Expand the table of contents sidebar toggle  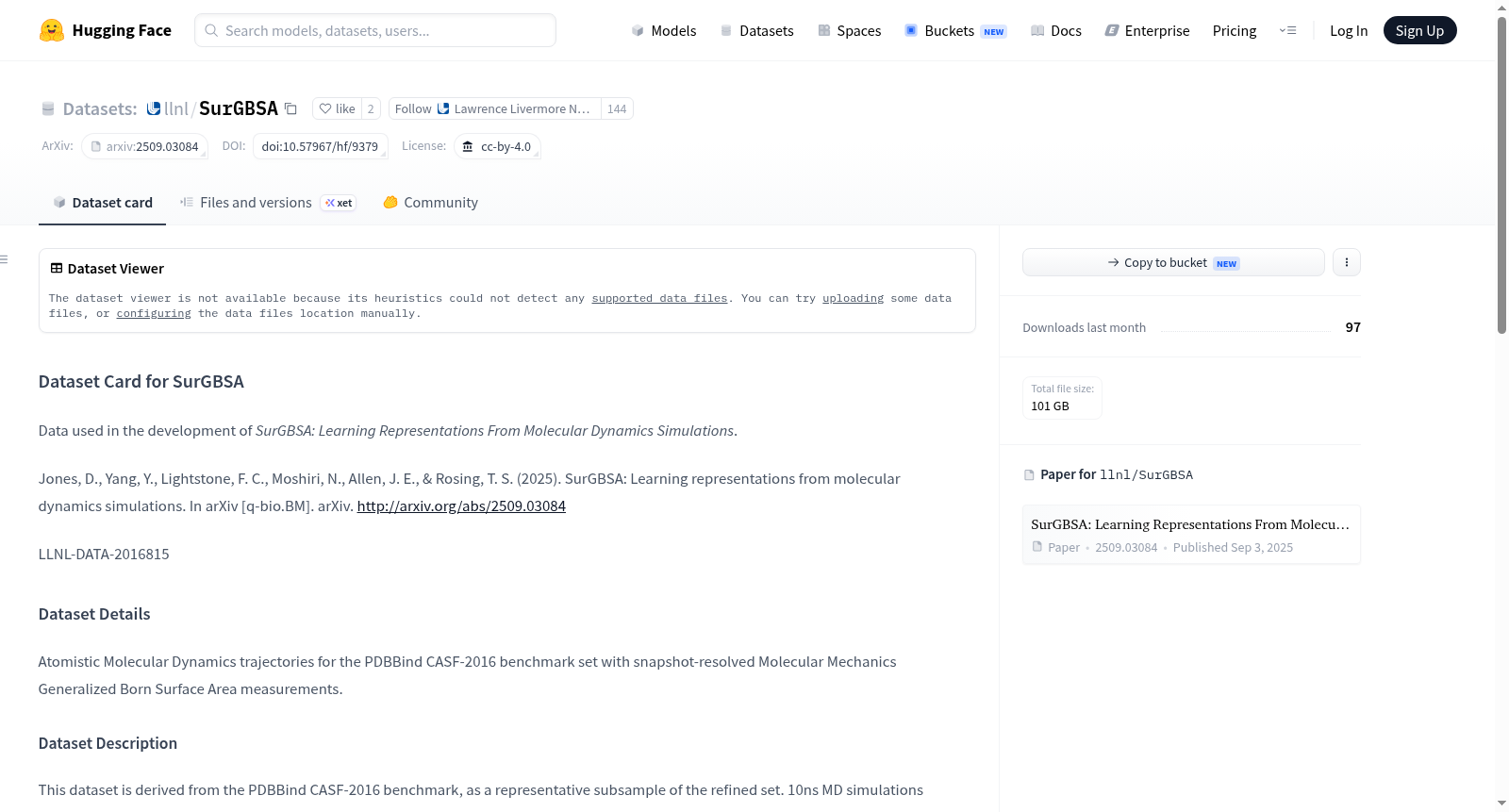coord(5,259)
